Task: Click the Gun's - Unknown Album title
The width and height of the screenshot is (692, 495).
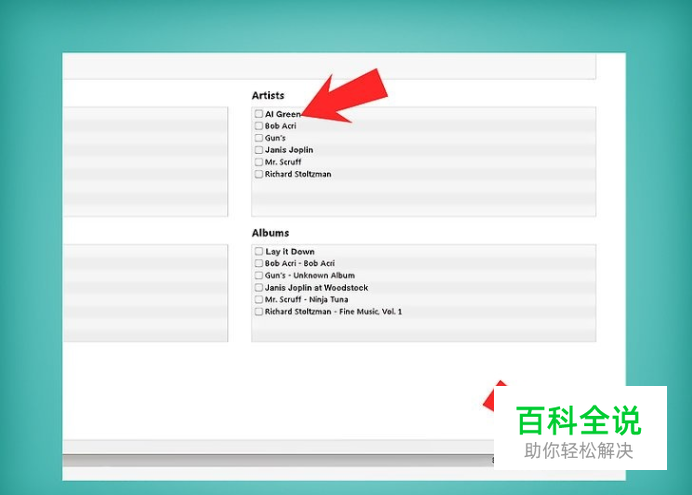Action: [x=310, y=275]
